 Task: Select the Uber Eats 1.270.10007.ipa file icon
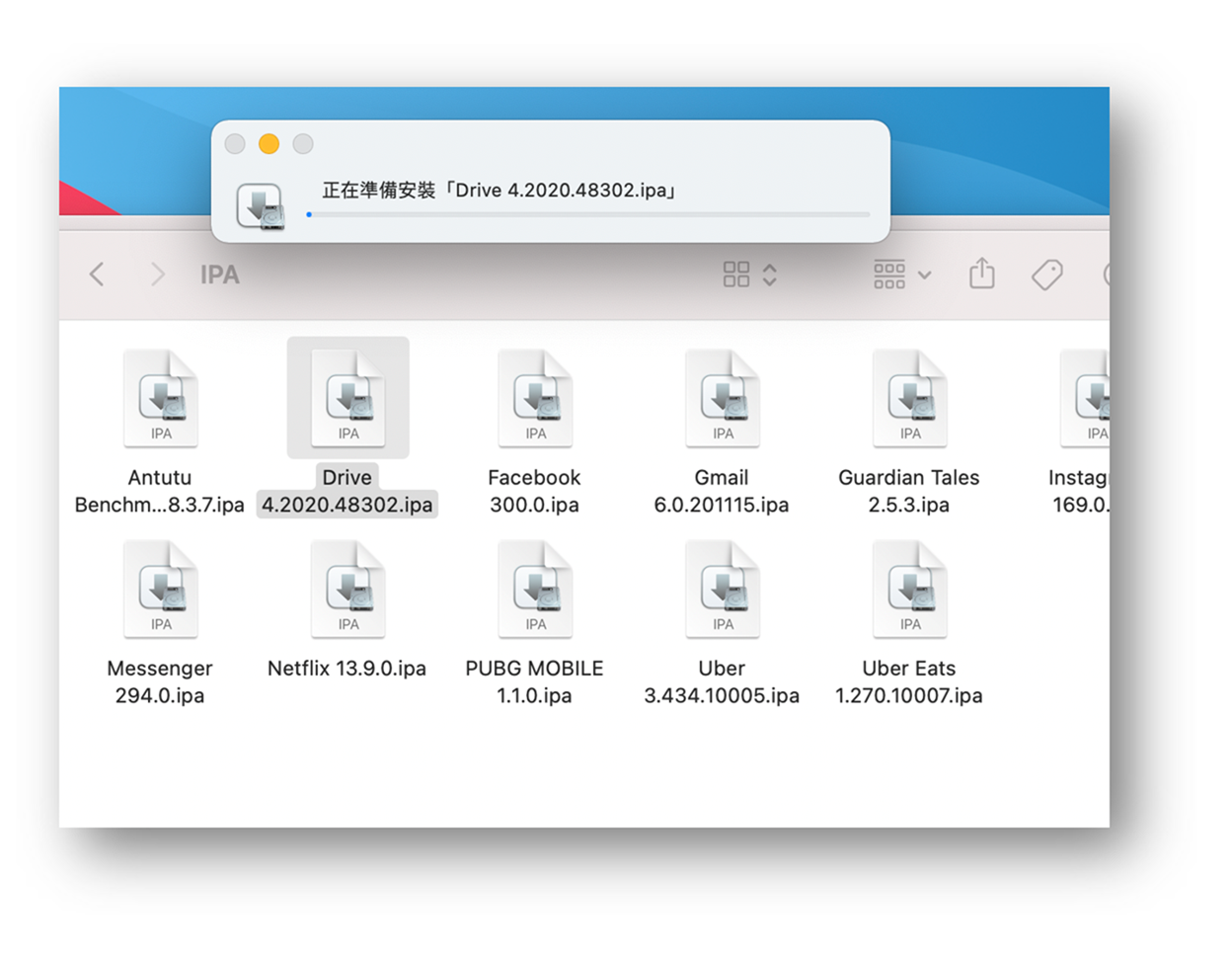(x=909, y=589)
